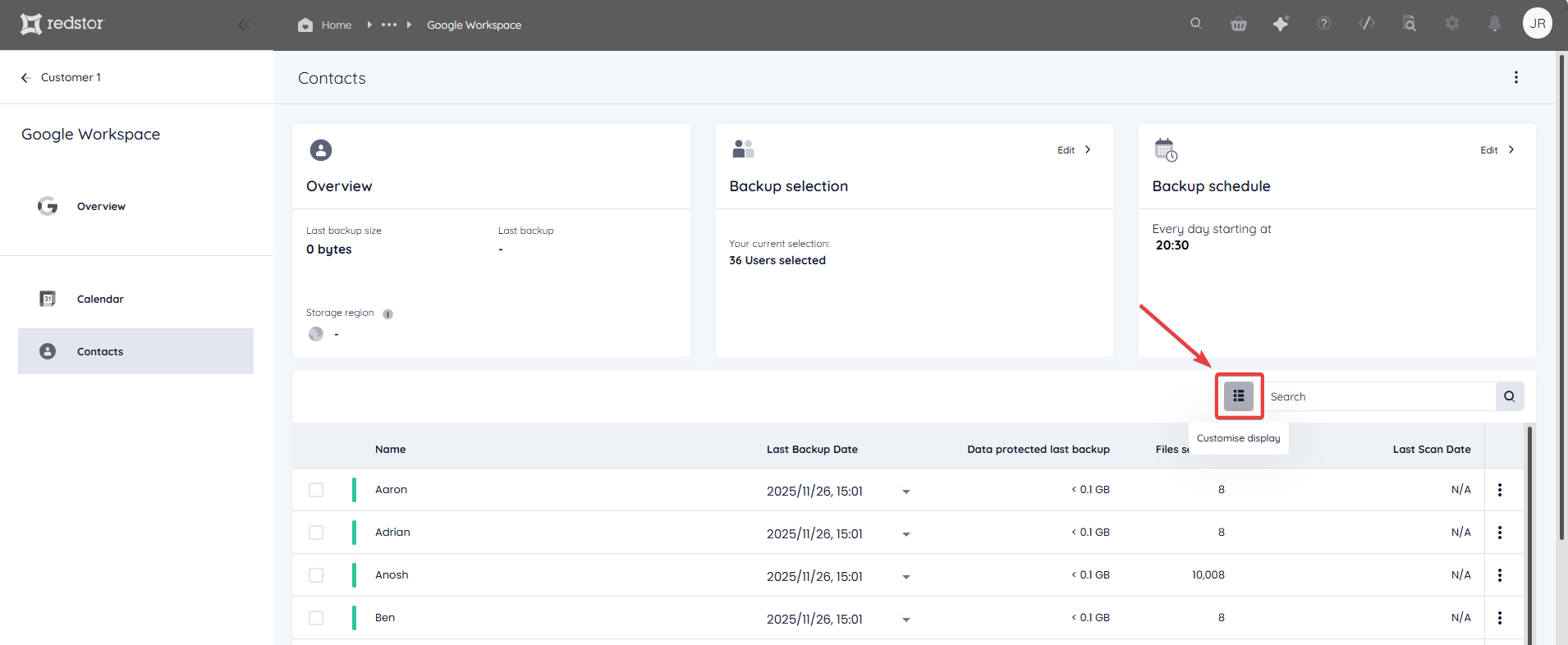Screen dimensions: 1568x645
Task: Click the Redstor logo
Action: pos(62,24)
